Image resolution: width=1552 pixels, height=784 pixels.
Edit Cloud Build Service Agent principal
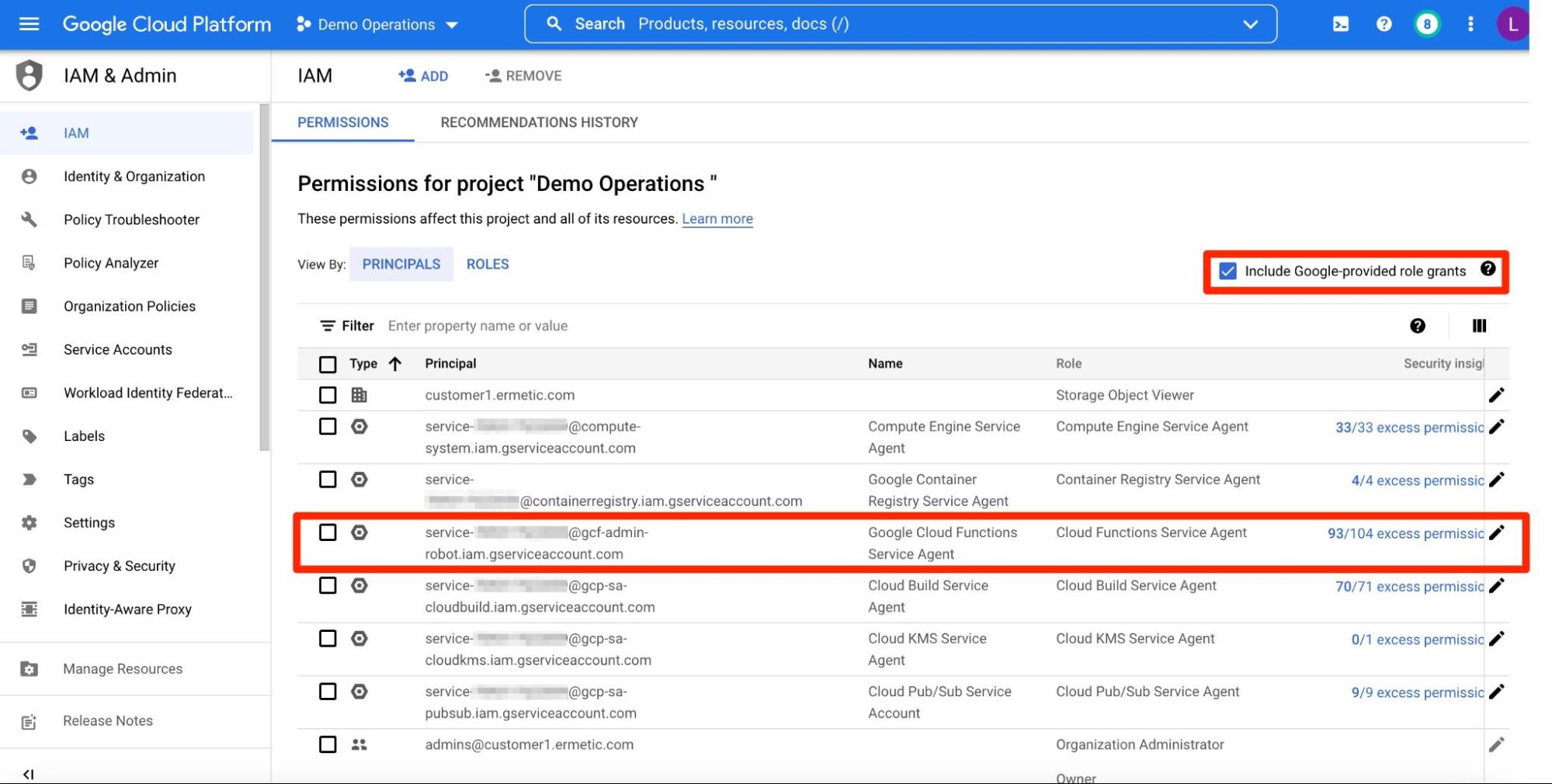(1497, 585)
